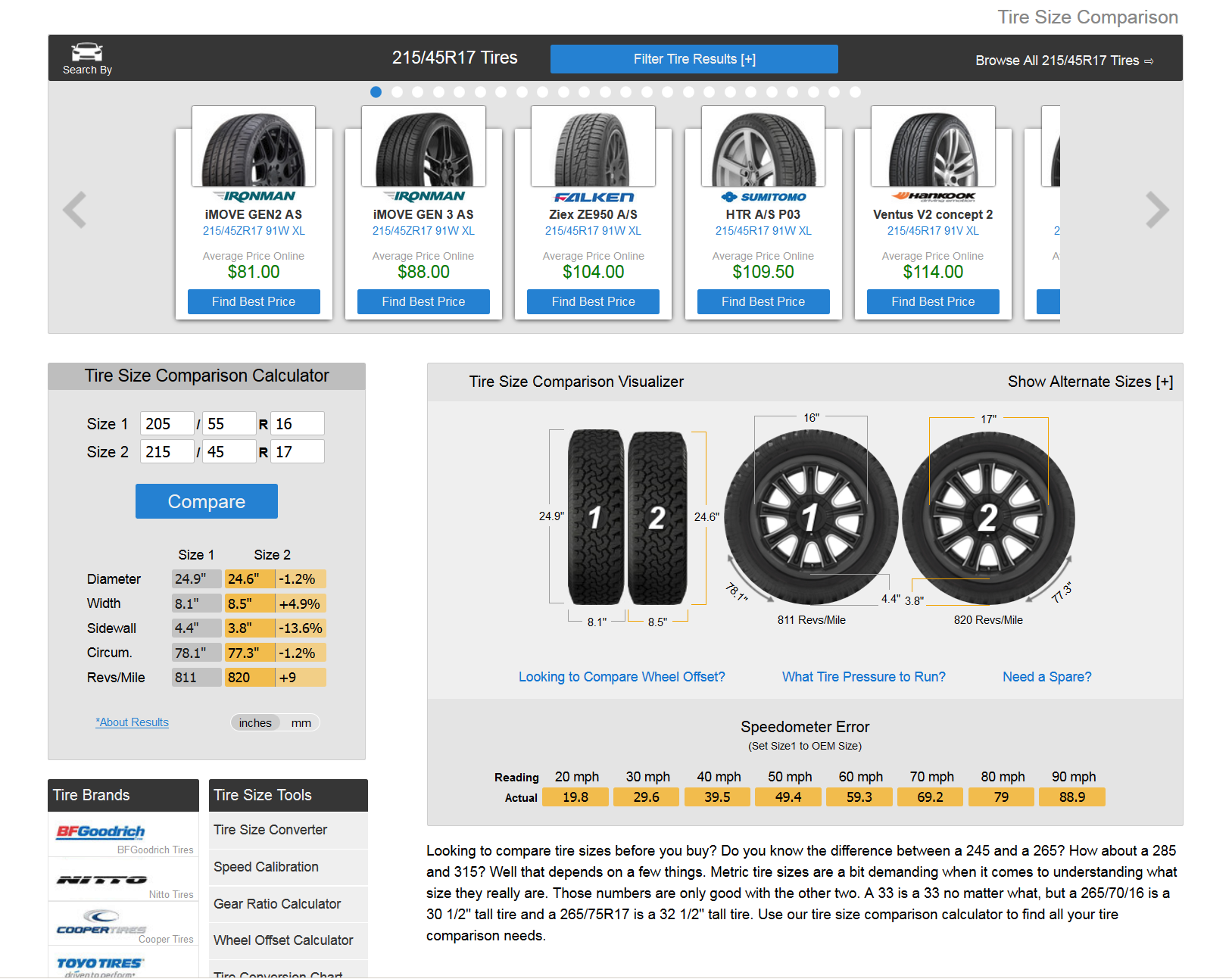Image resolution: width=1232 pixels, height=979 pixels.
Task: Click the previous carousel arrow
Action: pyautogui.click(x=74, y=210)
